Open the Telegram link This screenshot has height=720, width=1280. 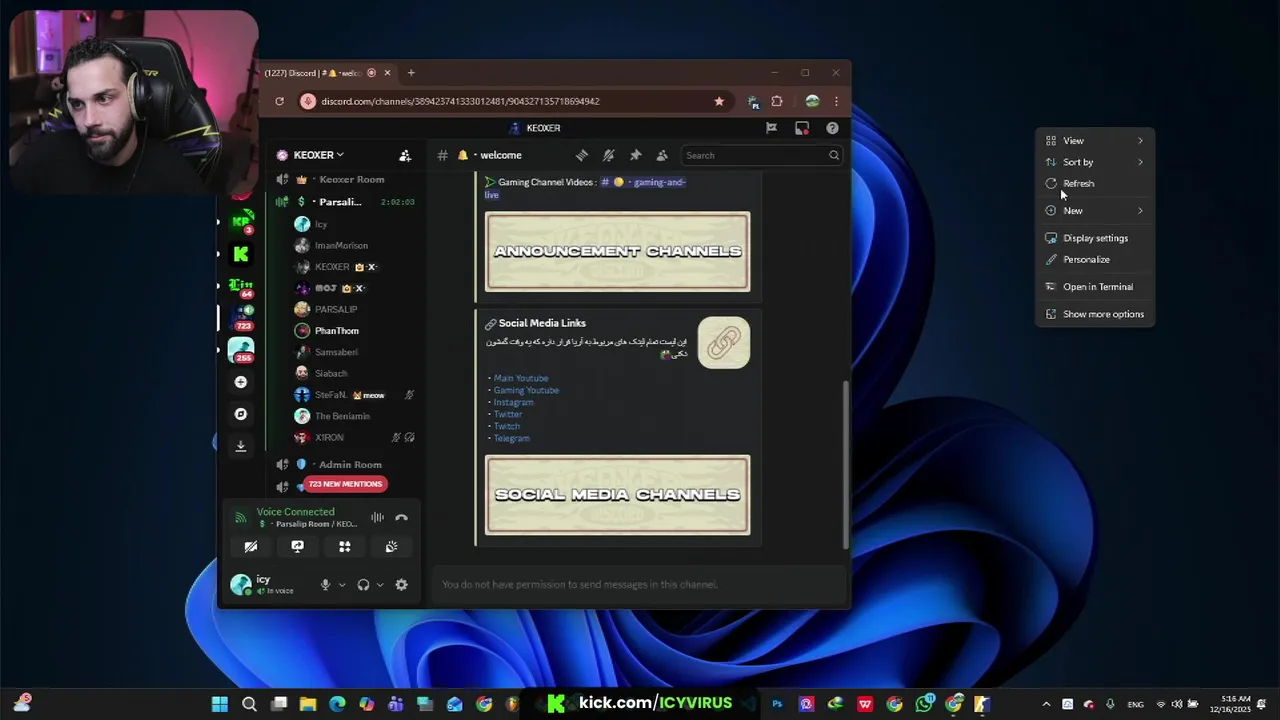(x=511, y=438)
